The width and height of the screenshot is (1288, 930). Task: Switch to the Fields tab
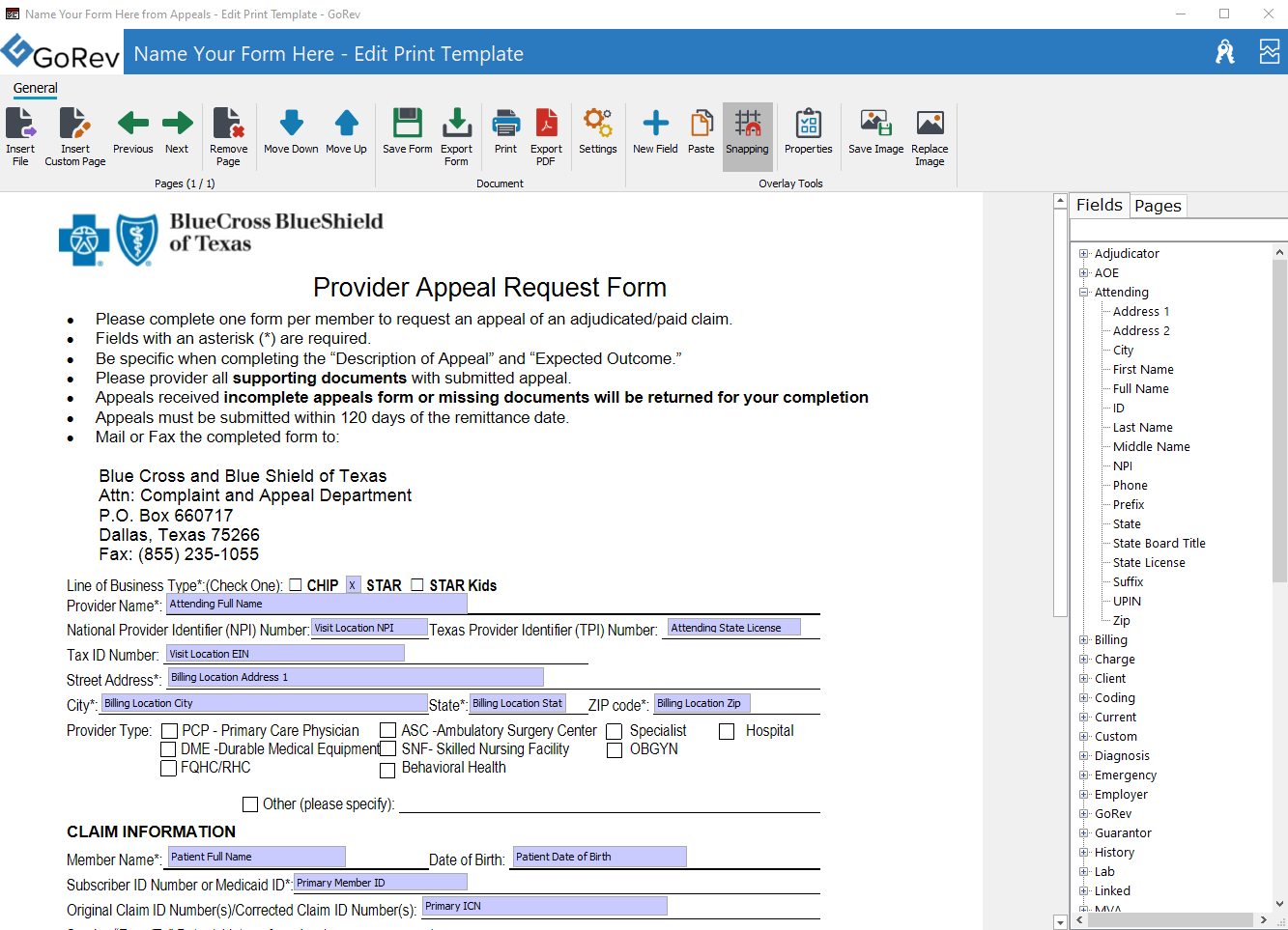point(1100,205)
